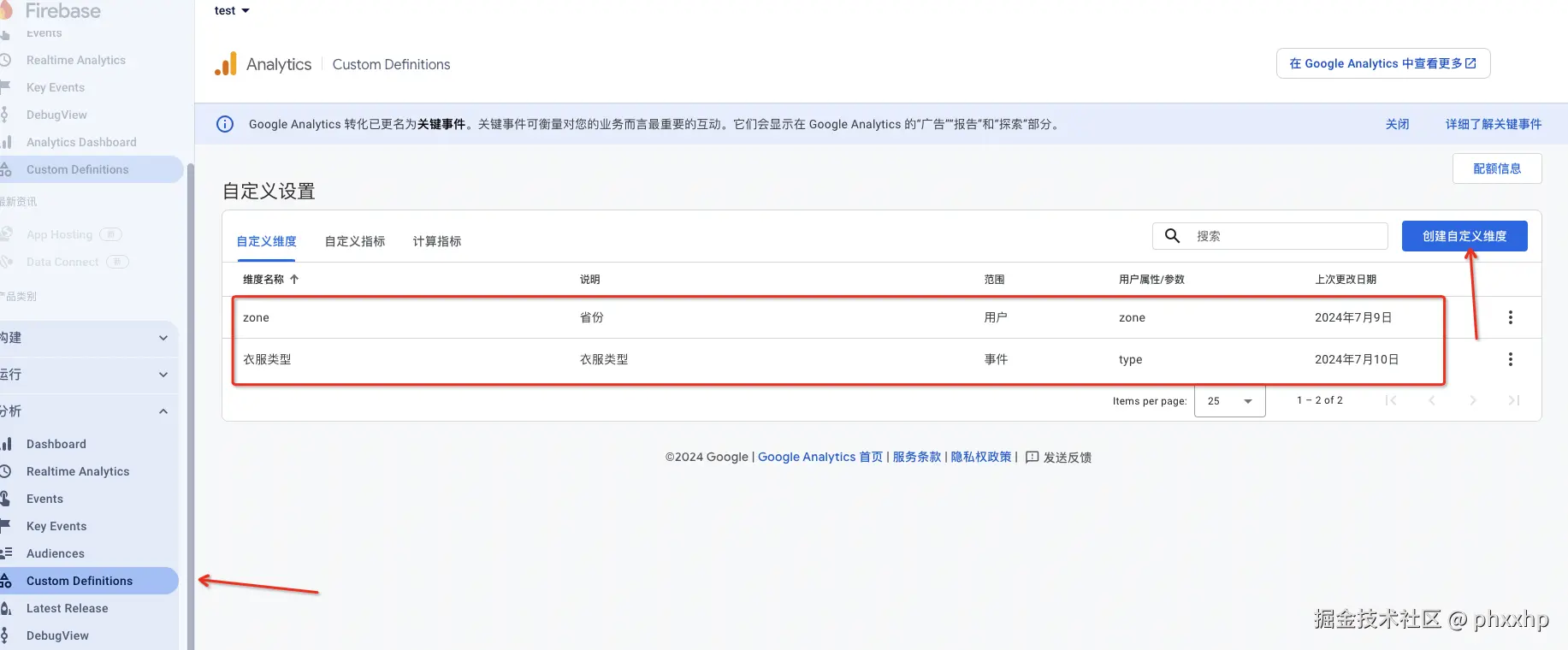1568x650 pixels.
Task: Click the zone dimension name cell
Action: (x=256, y=317)
